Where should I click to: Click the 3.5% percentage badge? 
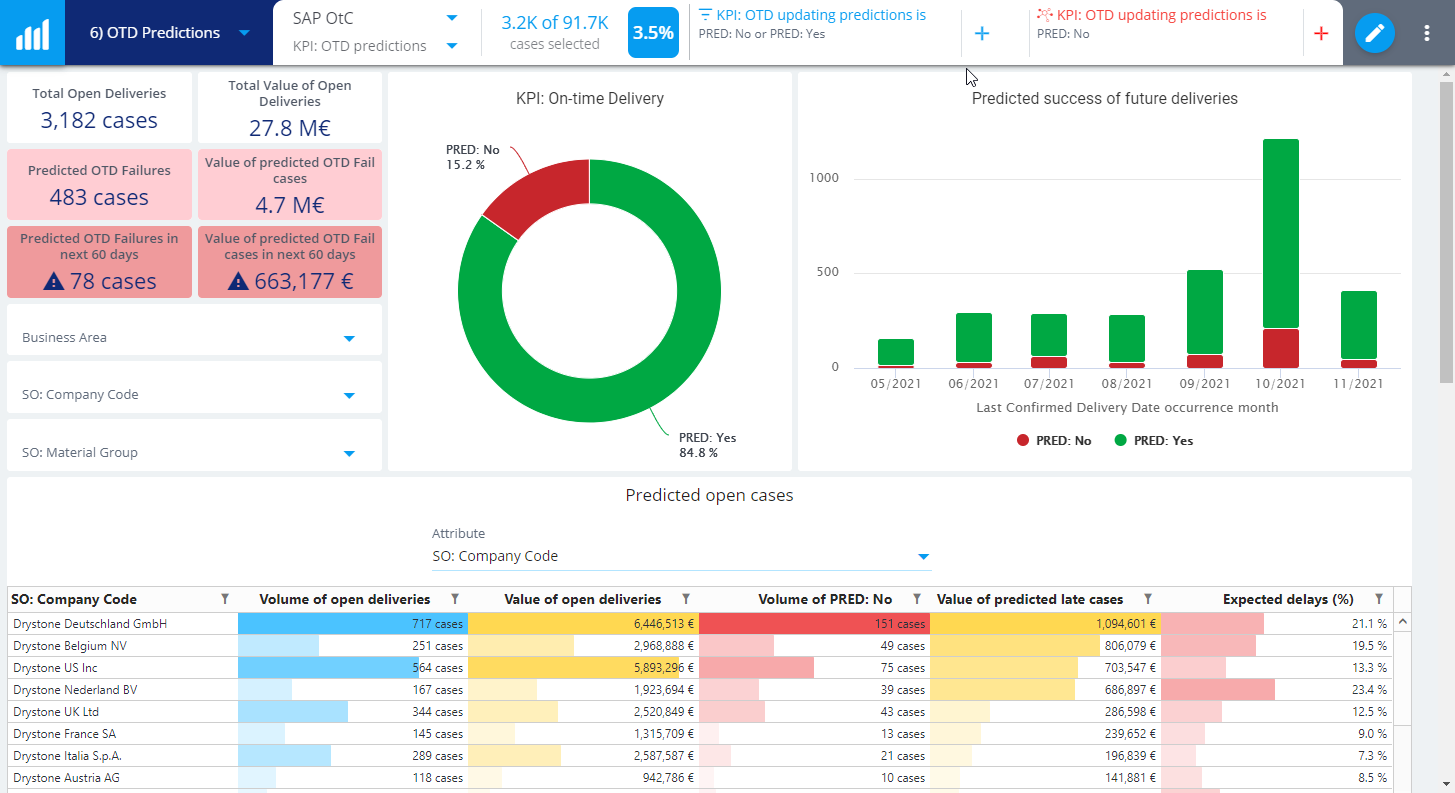(653, 33)
